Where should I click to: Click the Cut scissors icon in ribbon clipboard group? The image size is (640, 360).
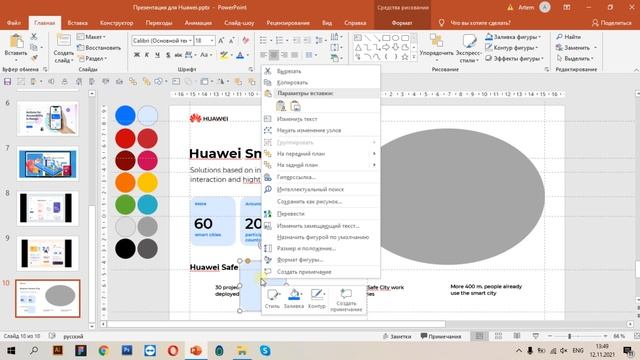[34, 37]
